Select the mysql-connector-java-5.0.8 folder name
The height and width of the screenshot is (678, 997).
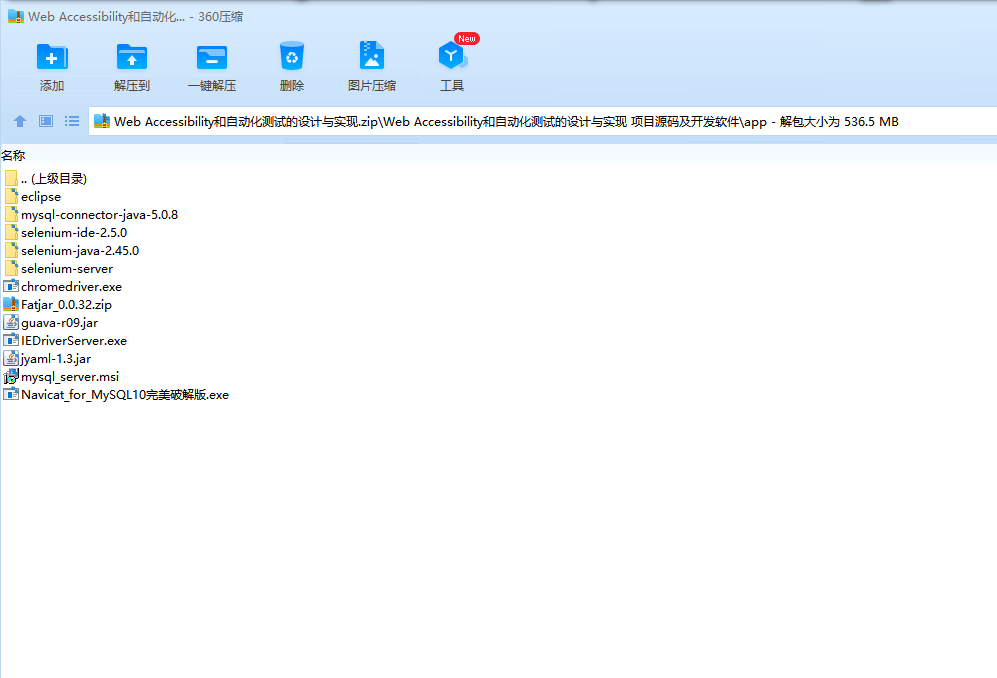point(99,215)
